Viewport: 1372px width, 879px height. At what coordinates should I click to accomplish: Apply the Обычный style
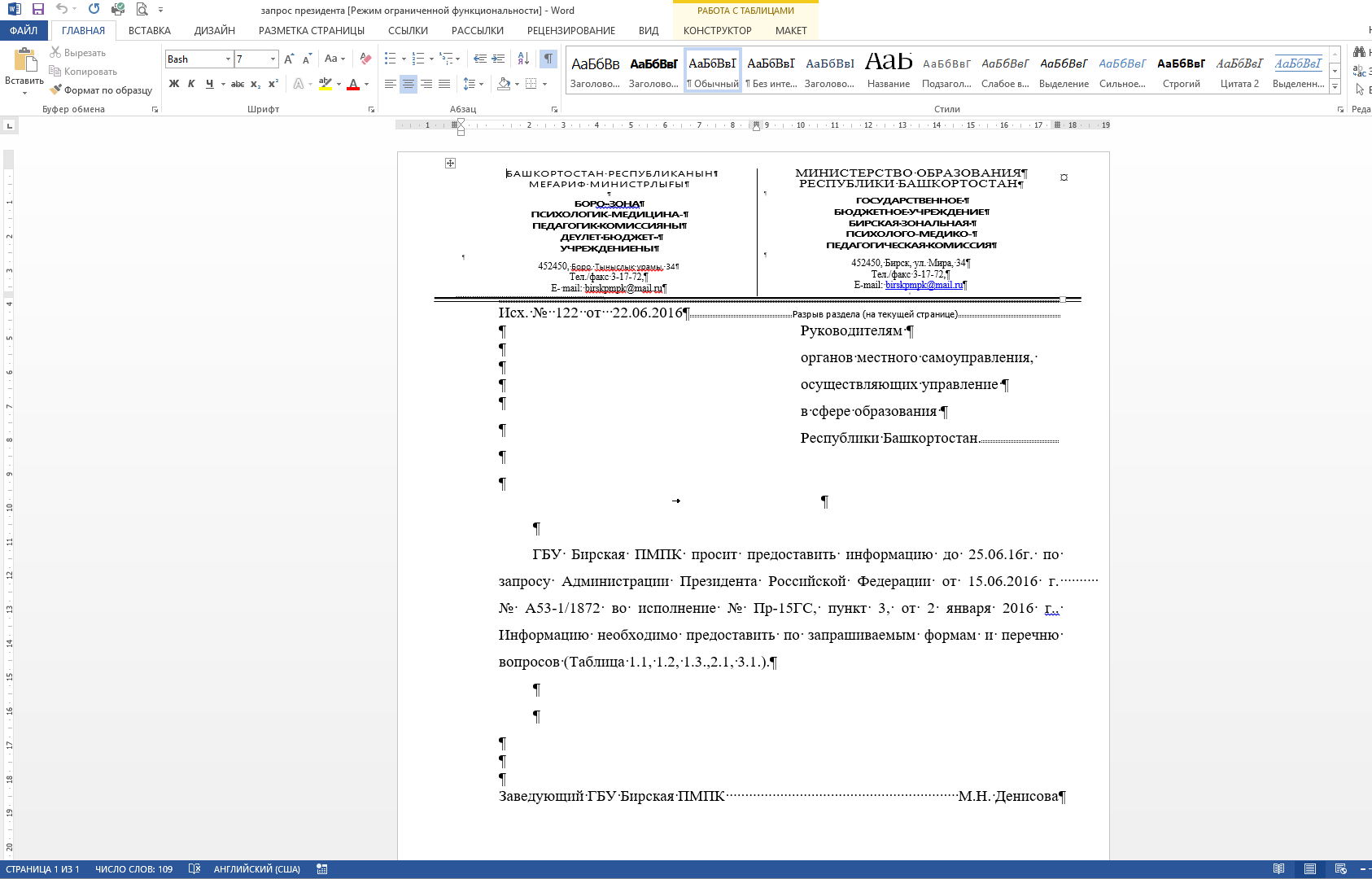tap(713, 71)
